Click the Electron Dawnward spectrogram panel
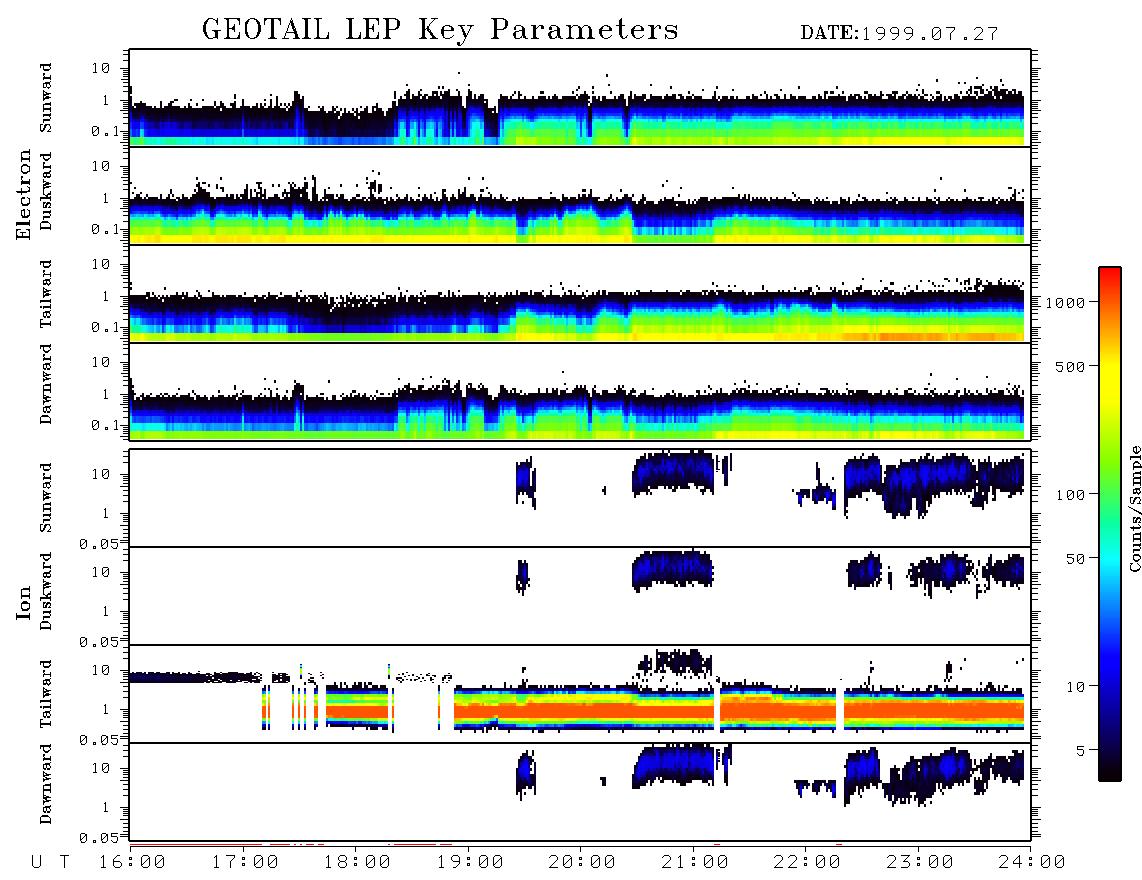The height and width of the screenshot is (880, 1142). pos(580,391)
